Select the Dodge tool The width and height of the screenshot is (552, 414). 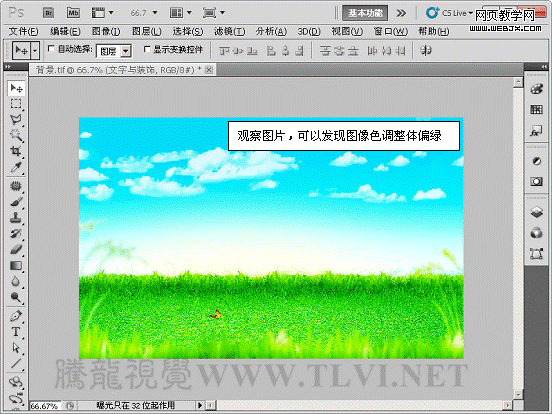click(x=16, y=297)
